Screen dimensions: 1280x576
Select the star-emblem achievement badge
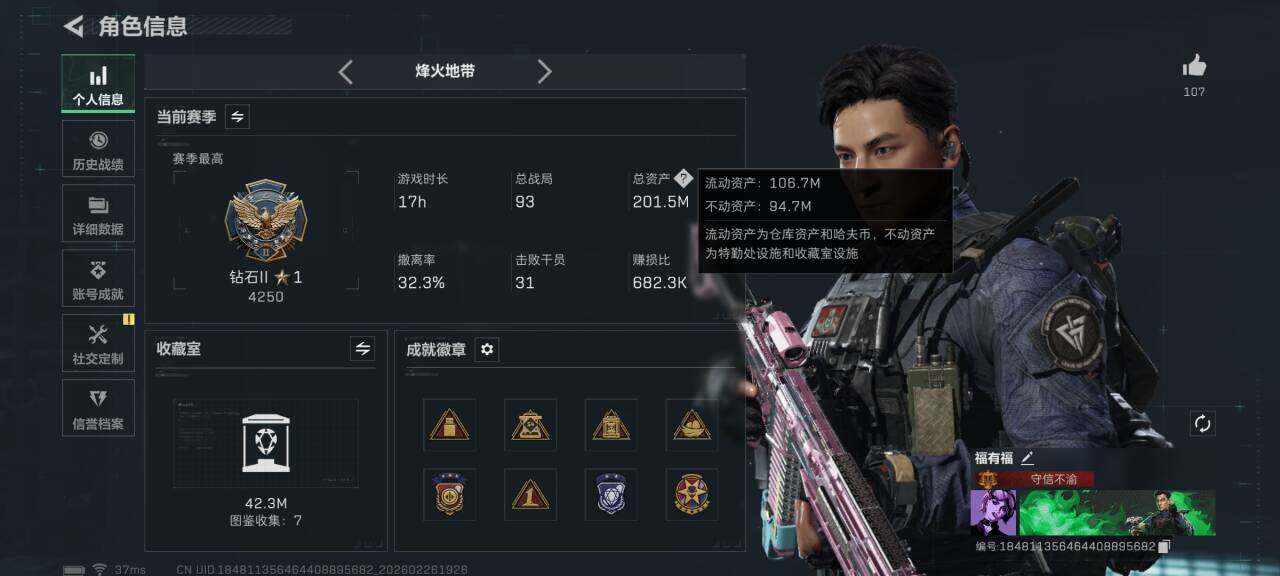(x=692, y=494)
